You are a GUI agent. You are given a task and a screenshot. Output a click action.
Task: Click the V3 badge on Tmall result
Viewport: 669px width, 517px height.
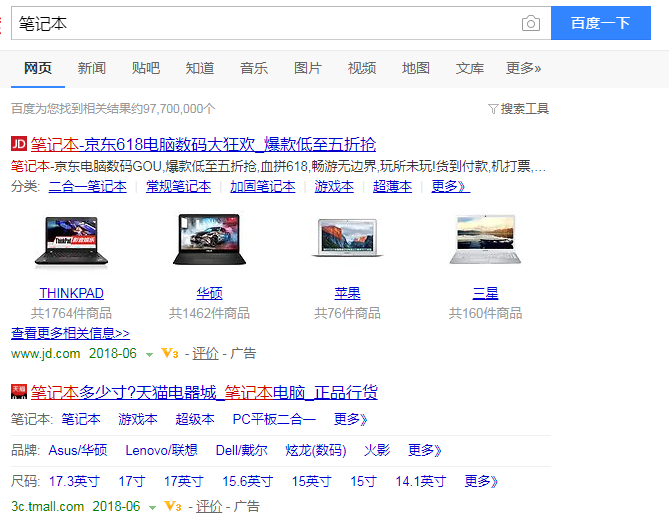(x=173, y=506)
